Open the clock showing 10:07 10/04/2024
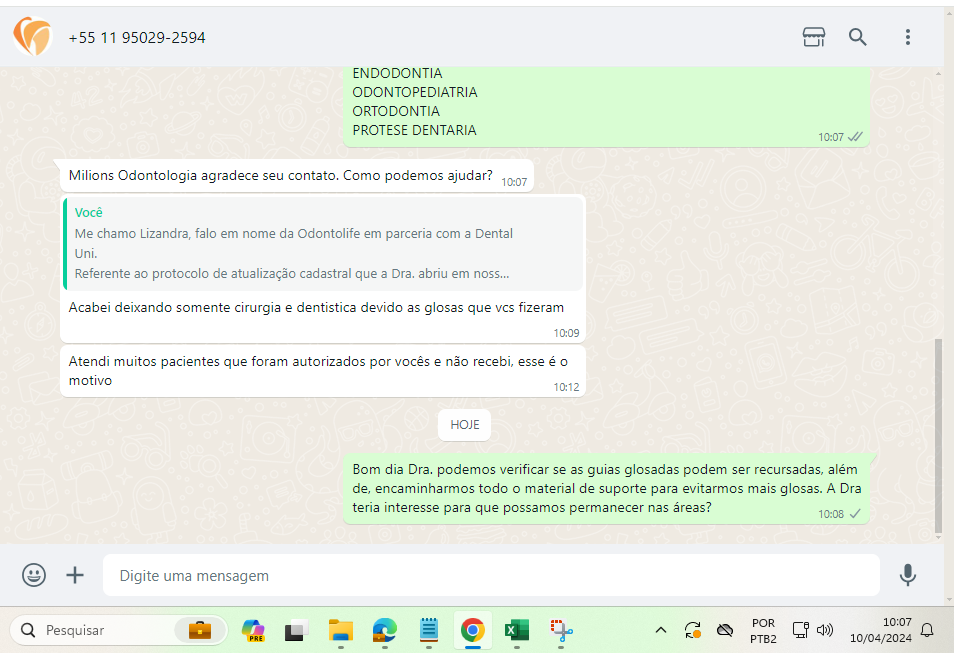Image resolution: width=954 pixels, height=653 pixels. [880, 630]
